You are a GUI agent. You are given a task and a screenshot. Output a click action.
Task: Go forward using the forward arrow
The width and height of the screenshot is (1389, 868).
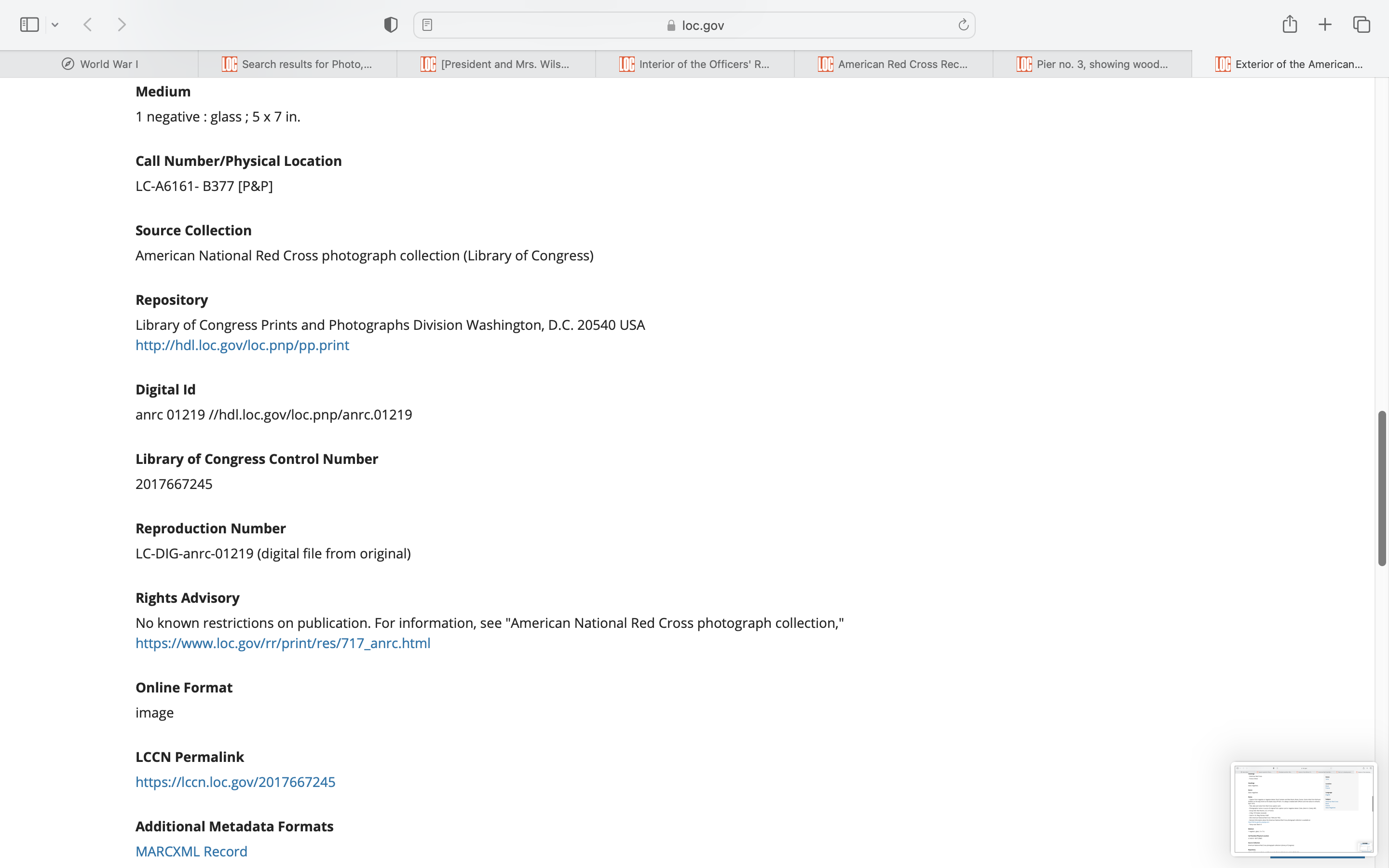[122, 25]
